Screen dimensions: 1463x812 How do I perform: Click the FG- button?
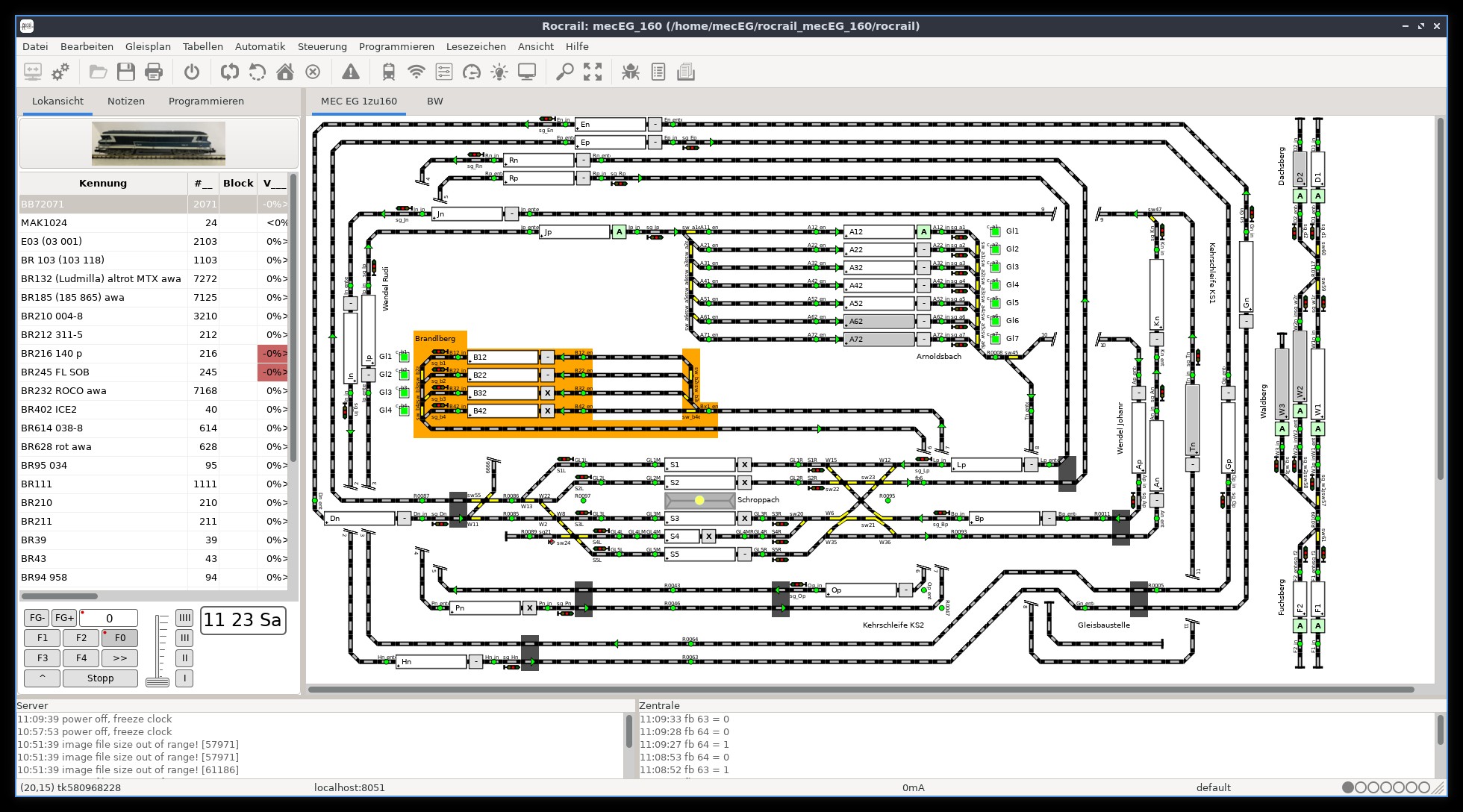coord(37,618)
